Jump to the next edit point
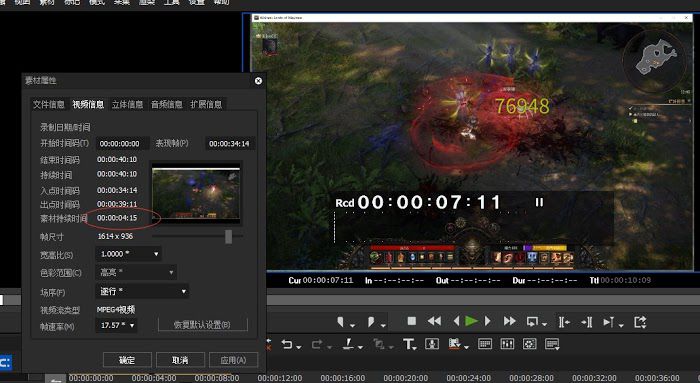This screenshot has height=383, width=700. pos(587,322)
